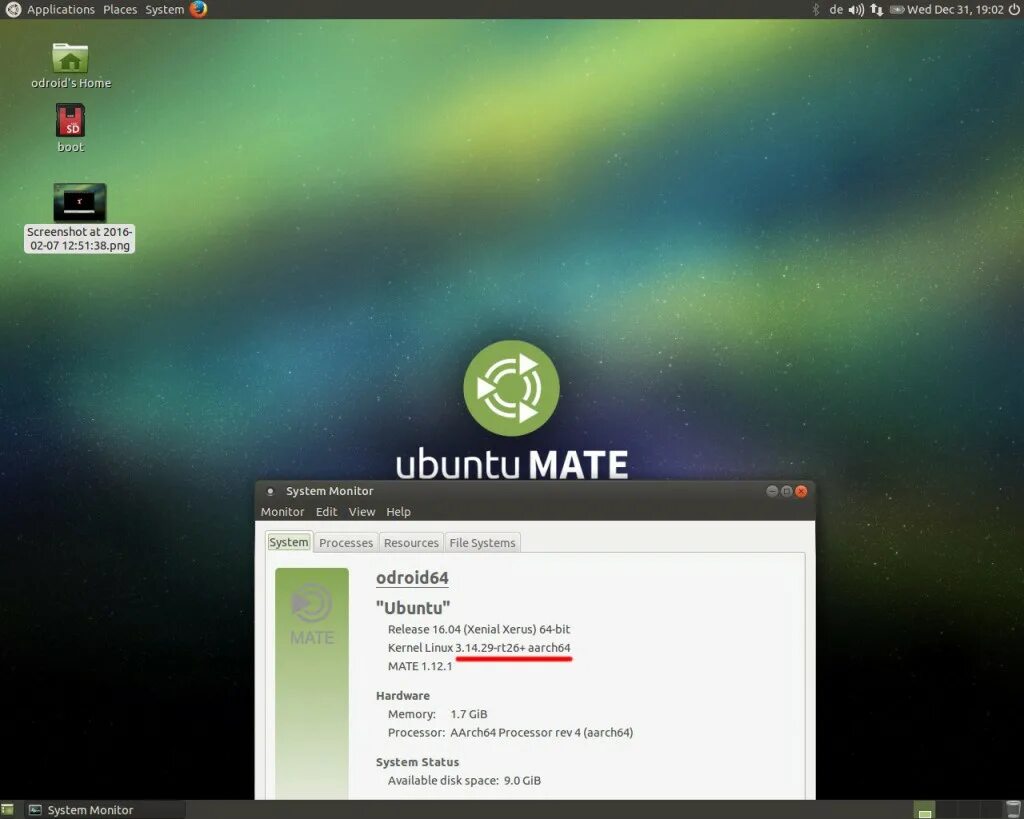This screenshot has width=1024, height=819.
Task: Open the volume control icon
Action: pos(856,9)
